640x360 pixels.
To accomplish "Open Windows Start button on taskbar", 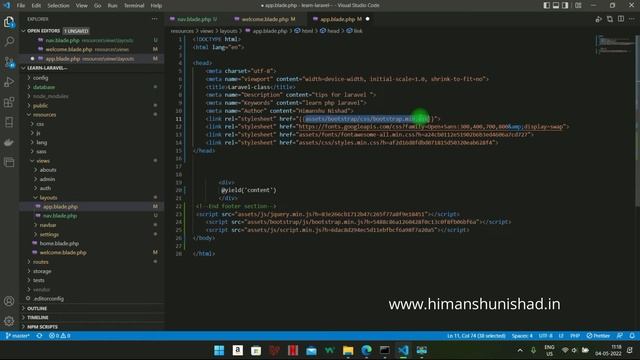I will [219, 351].
